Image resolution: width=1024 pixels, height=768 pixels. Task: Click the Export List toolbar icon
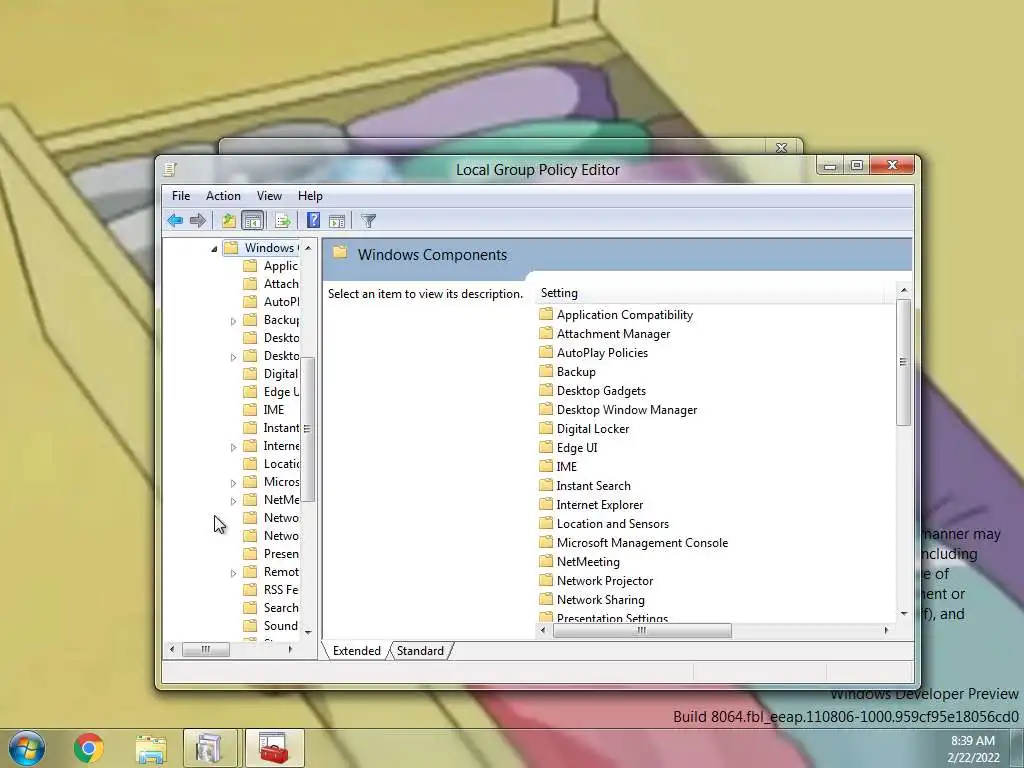[283, 221]
